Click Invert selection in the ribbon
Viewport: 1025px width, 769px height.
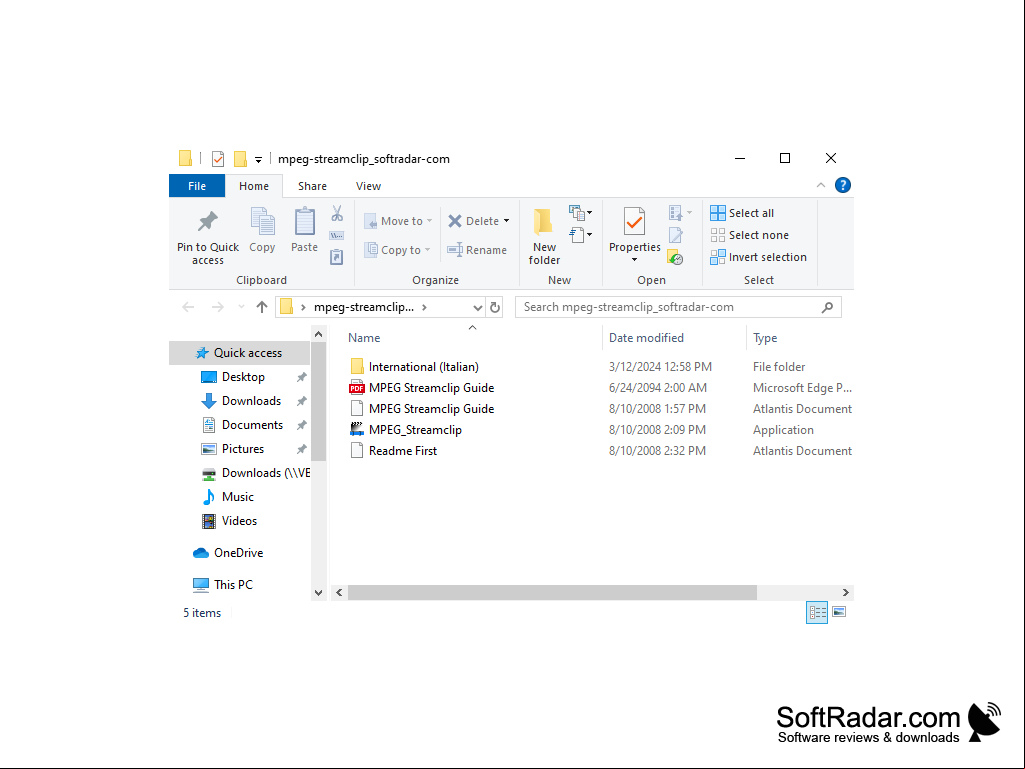(758, 257)
